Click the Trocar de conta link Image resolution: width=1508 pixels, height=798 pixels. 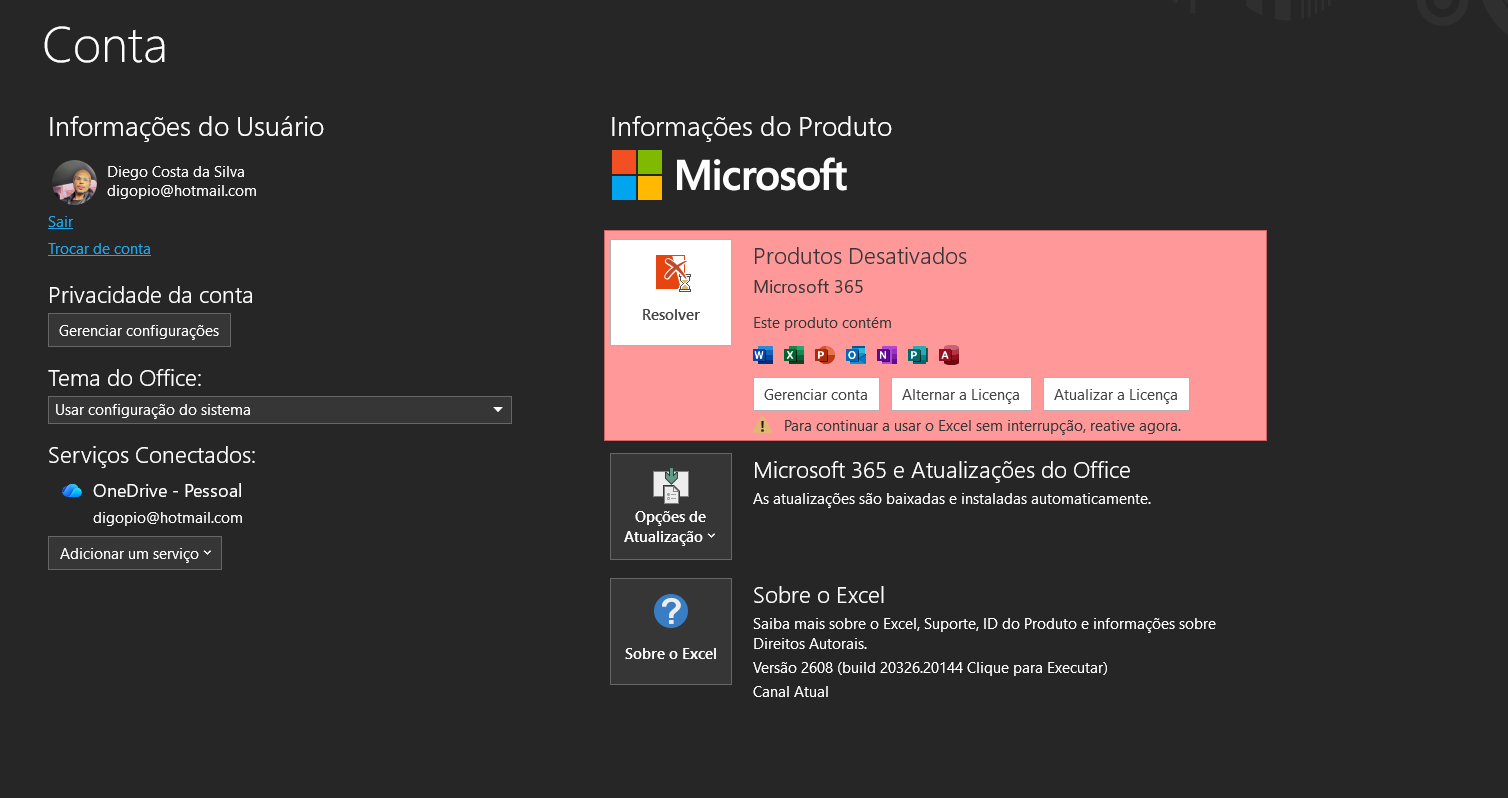[99, 249]
